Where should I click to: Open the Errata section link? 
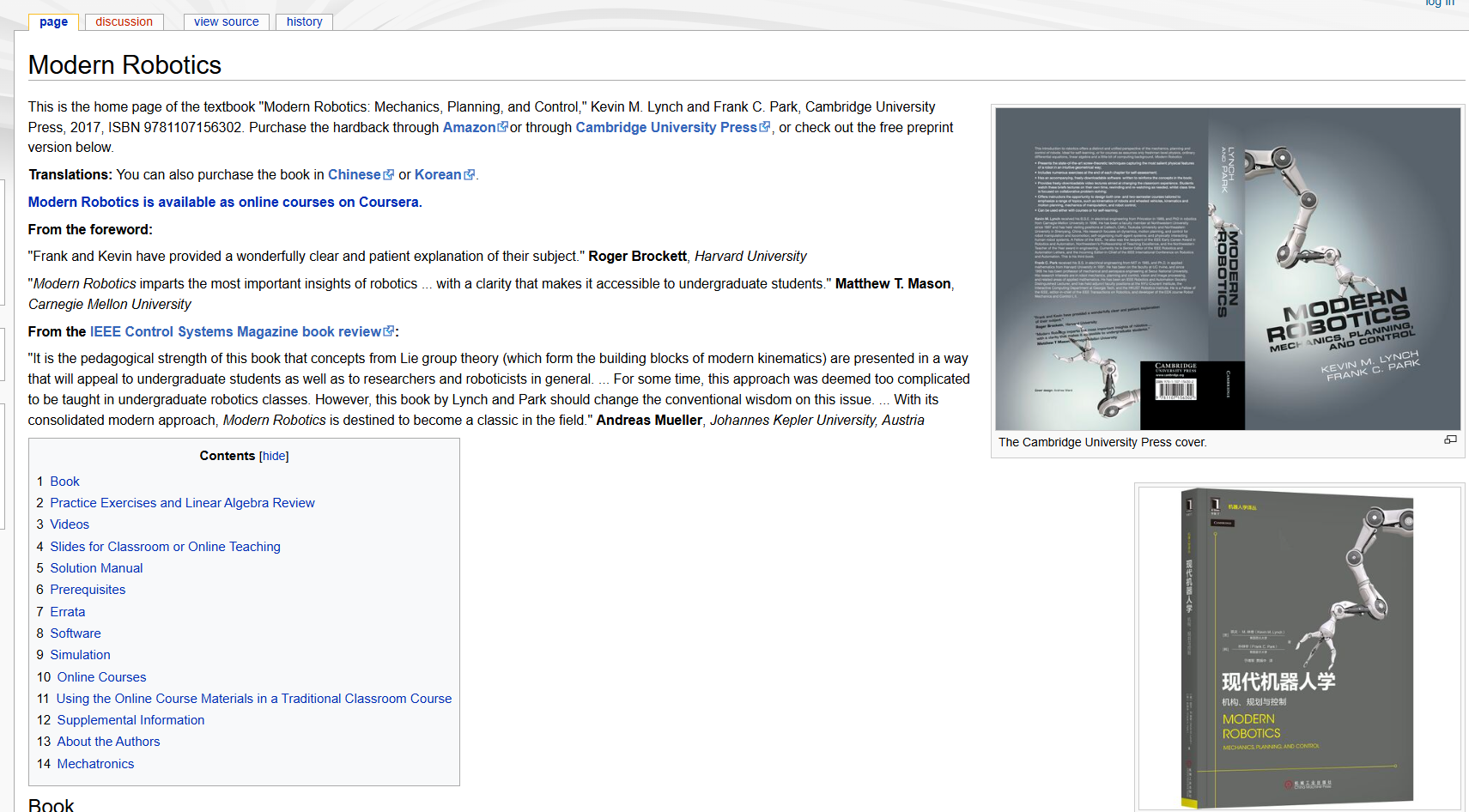pyautogui.click(x=68, y=612)
